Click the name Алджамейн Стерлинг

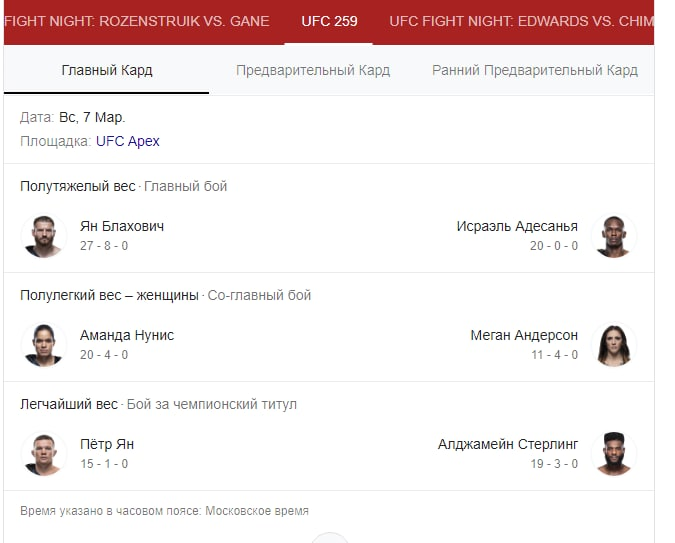click(x=508, y=444)
